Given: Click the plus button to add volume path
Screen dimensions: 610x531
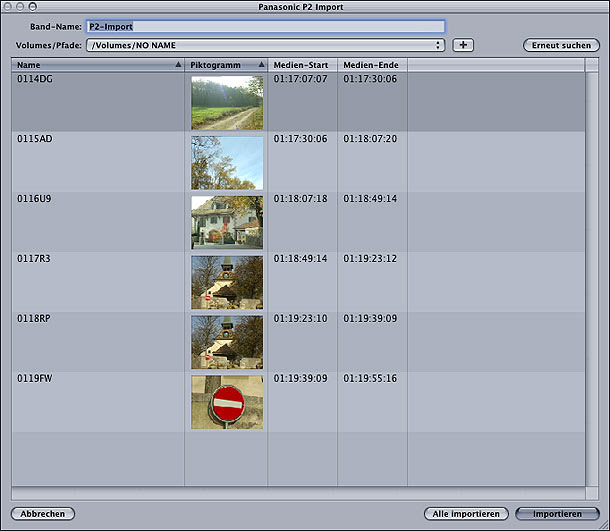Looking at the screenshot, I should (462, 45).
